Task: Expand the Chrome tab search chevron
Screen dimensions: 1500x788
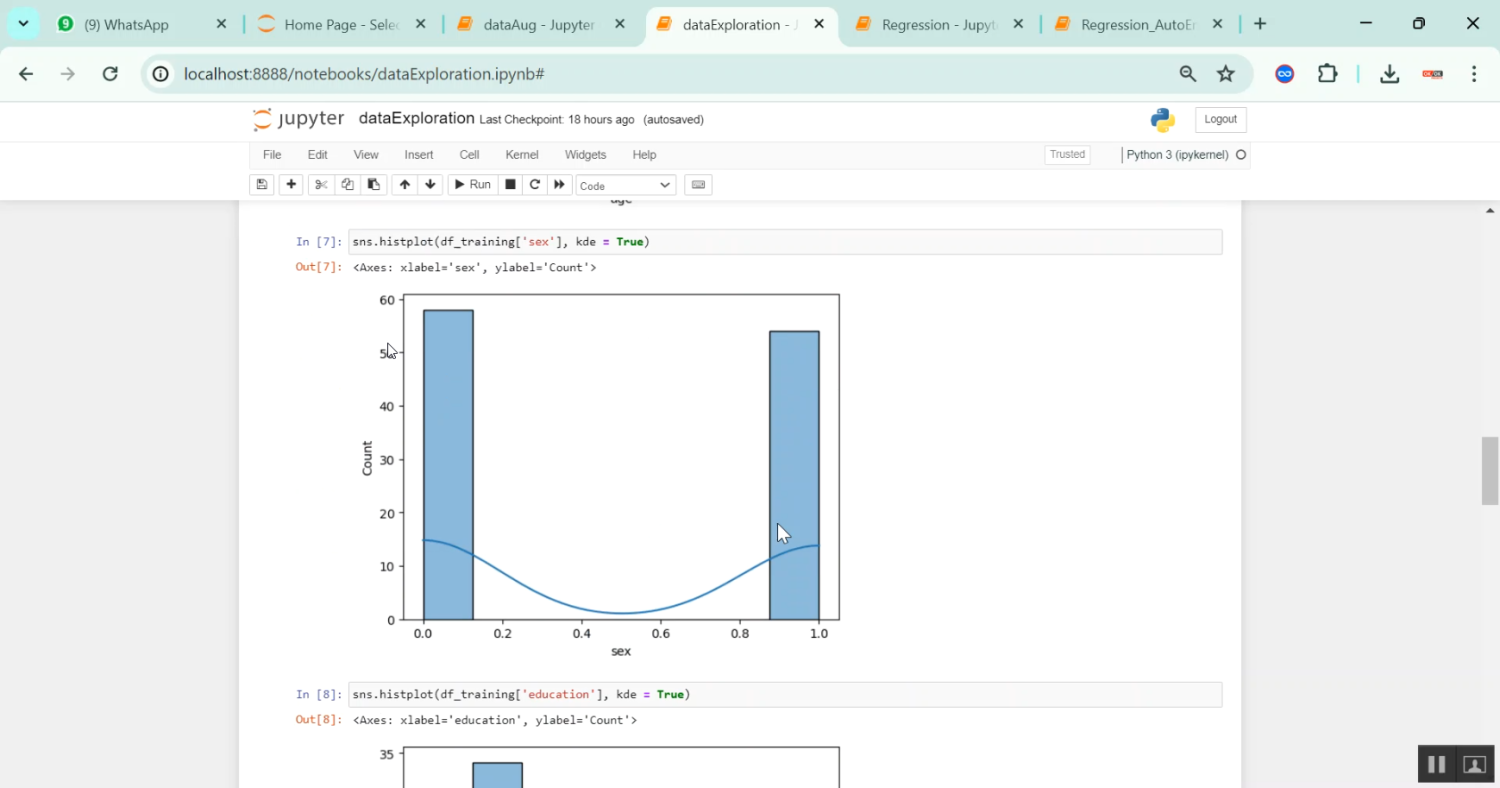Action: click(23, 24)
